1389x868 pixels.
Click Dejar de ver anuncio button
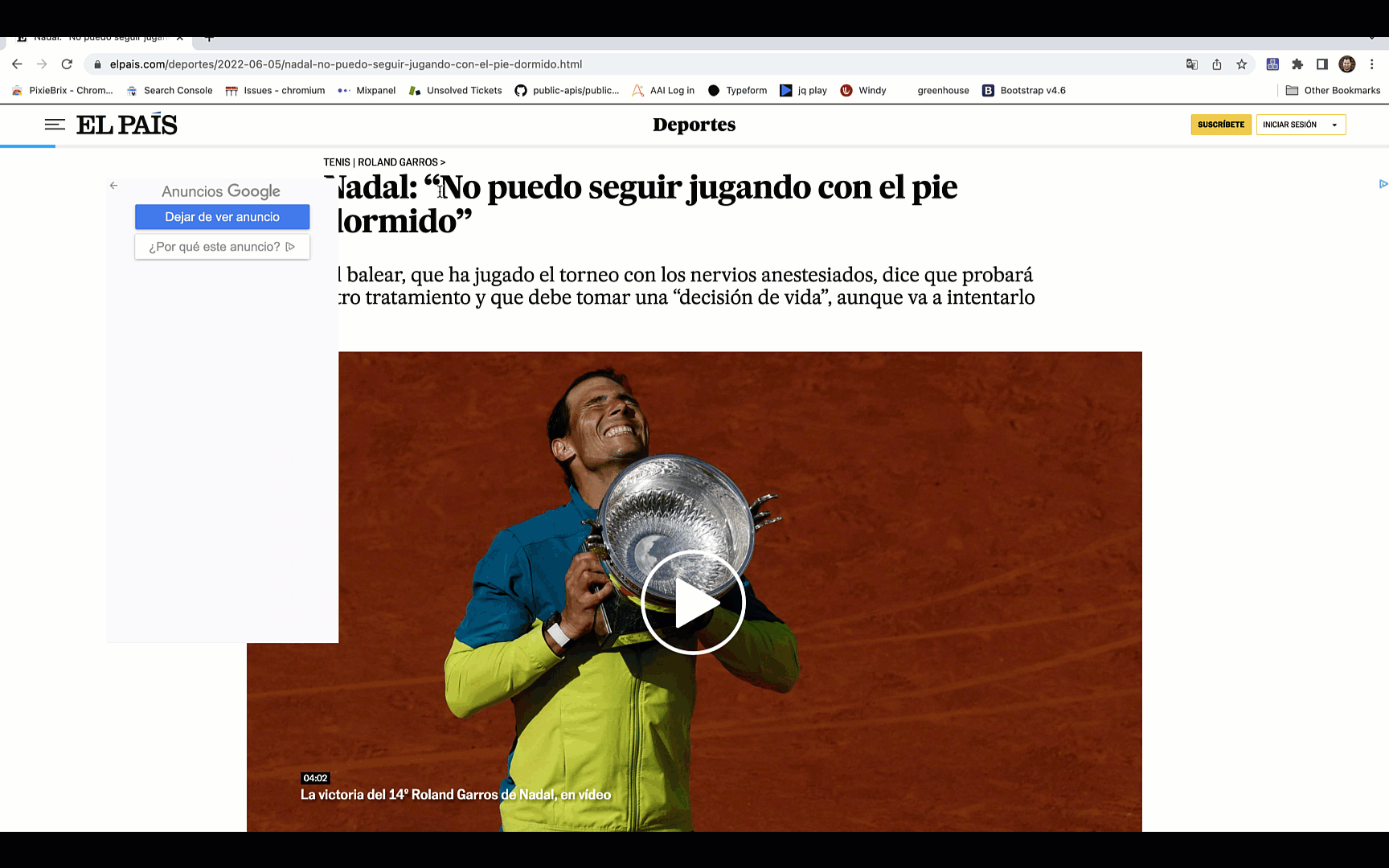(x=222, y=217)
